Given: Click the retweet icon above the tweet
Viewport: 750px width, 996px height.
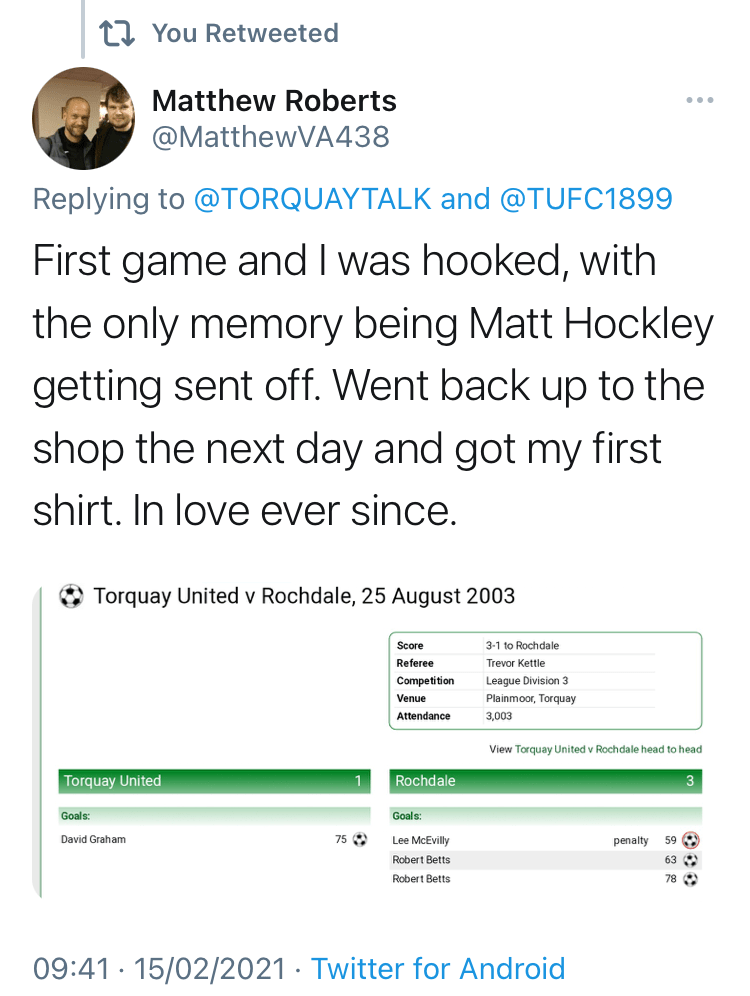Looking at the screenshot, I should 119,34.
